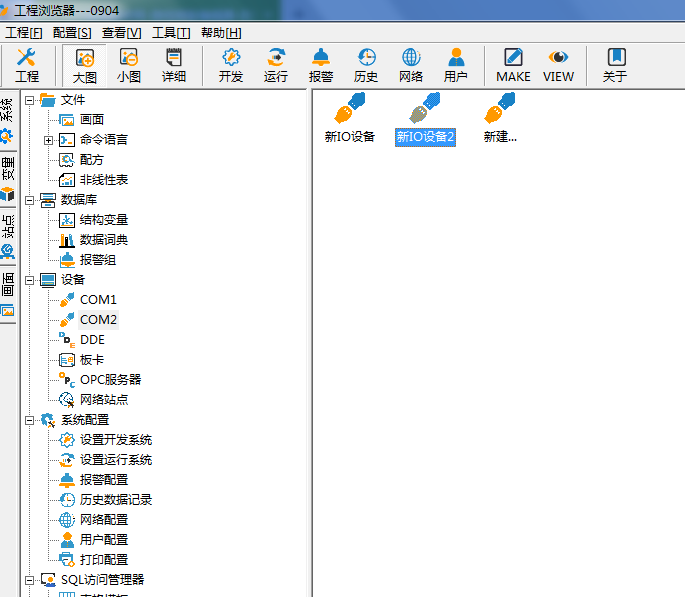Image resolution: width=685 pixels, height=597 pixels.
Task: Switch to 小图 small icon view
Action: 129,65
